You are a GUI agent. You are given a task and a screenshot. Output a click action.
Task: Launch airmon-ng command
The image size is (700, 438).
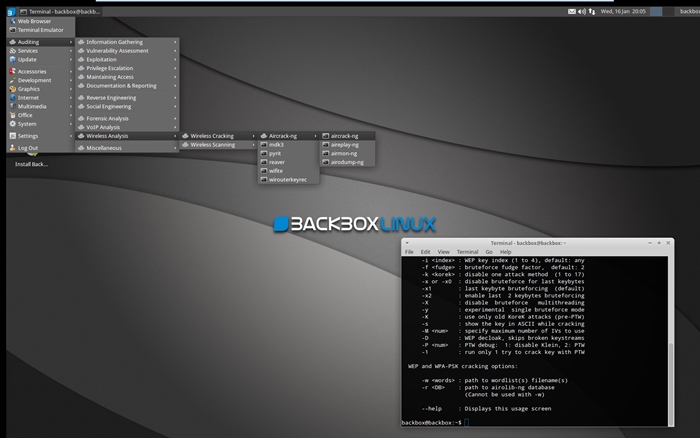(x=348, y=153)
